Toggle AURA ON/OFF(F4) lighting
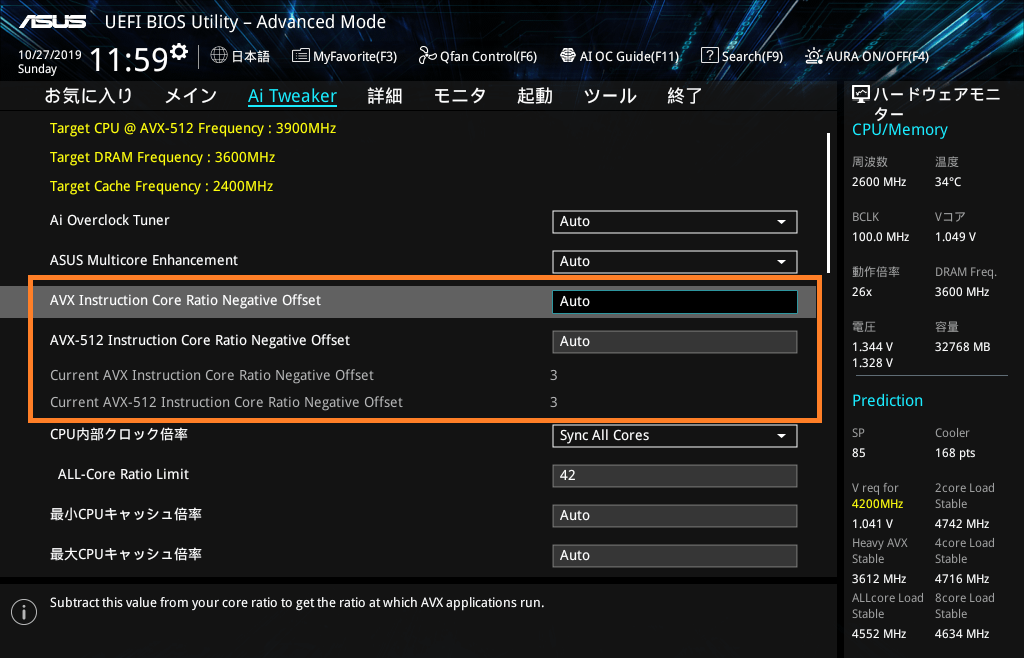This screenshot has height=658, width=1024. [x=867, y=56]
